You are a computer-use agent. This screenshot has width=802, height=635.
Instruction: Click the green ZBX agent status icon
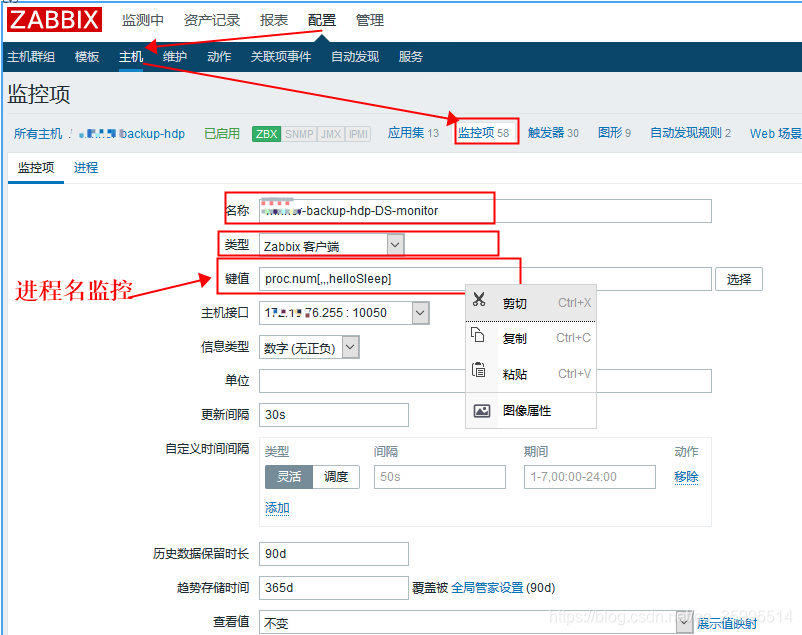click(x=266, y=133)
